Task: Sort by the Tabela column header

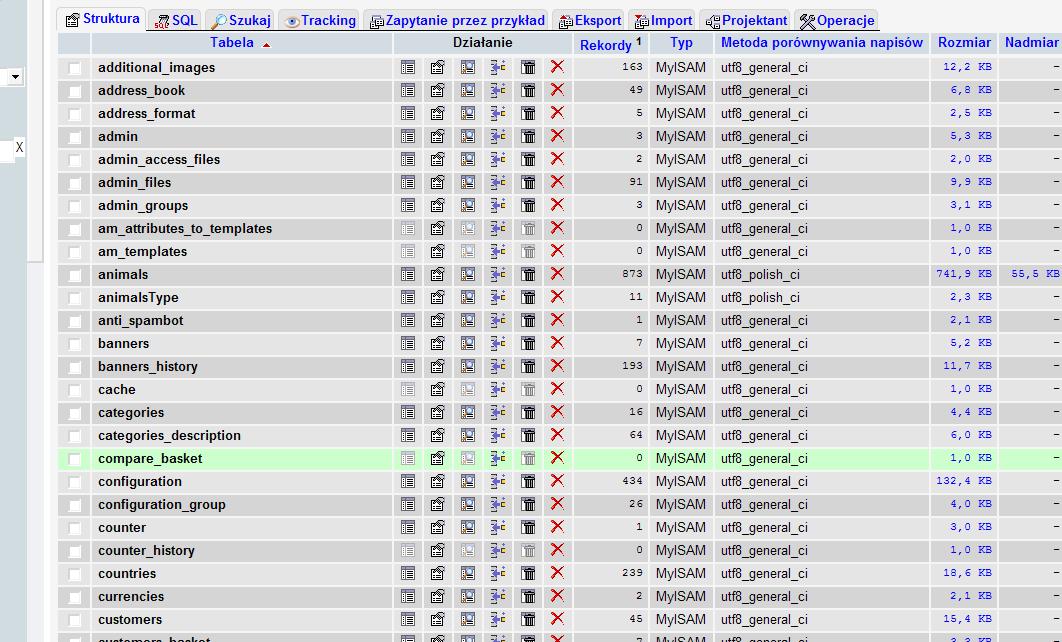Action: tap(232, 43)
